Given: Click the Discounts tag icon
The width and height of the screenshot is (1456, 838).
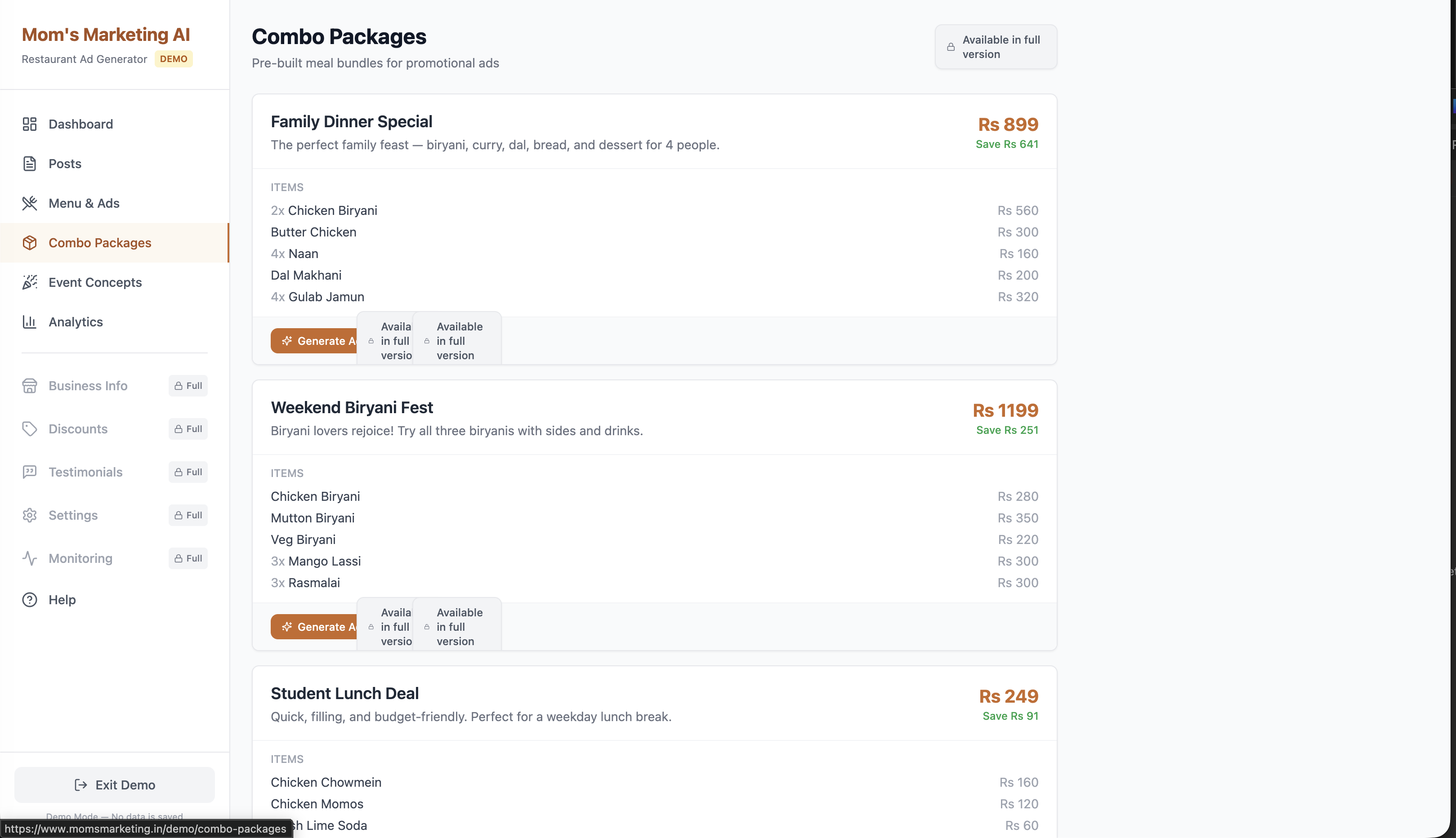Looking at the screenshot, I should [29, 429].
